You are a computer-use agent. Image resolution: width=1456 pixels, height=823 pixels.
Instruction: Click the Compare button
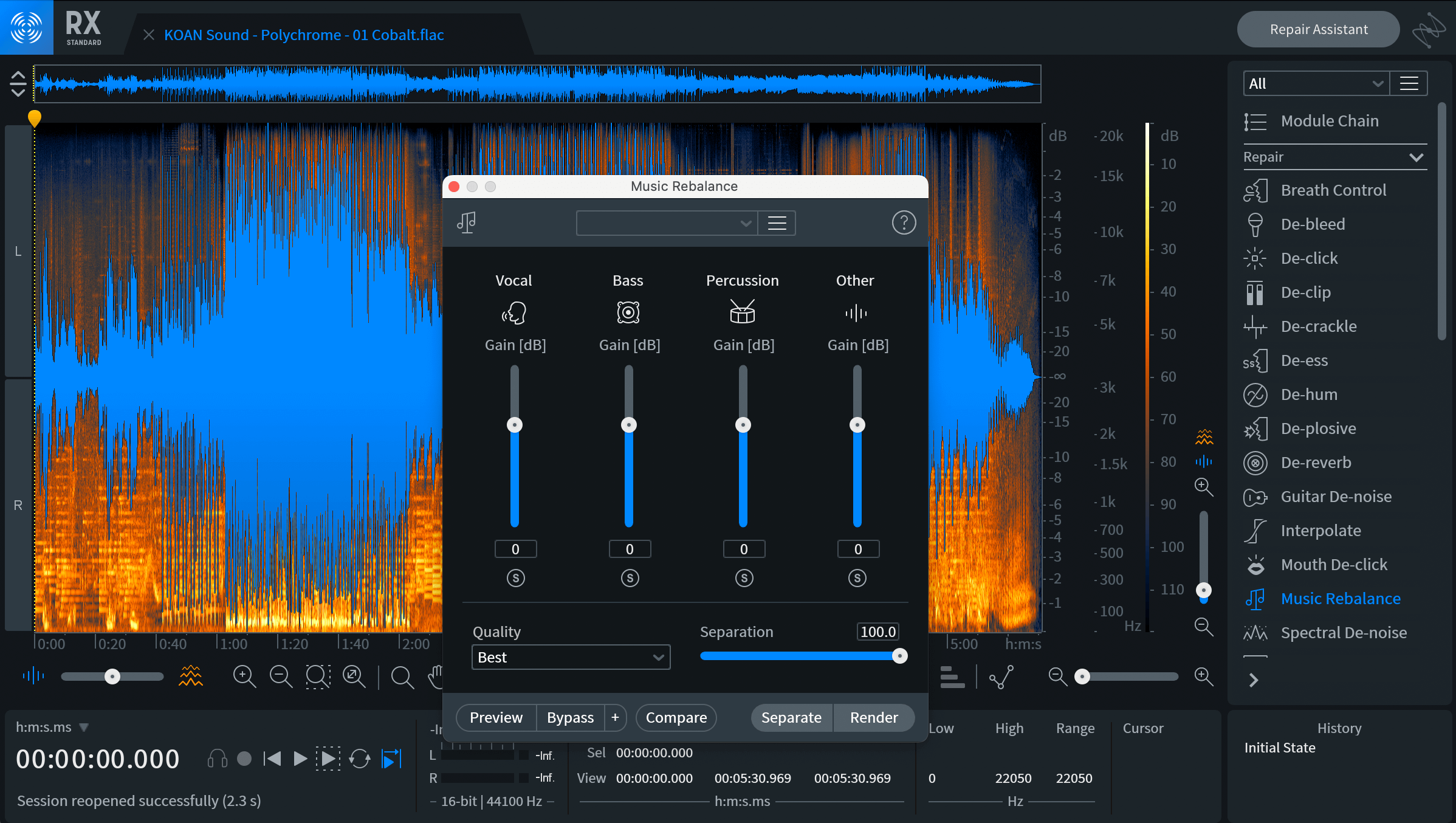coord(676,718)
